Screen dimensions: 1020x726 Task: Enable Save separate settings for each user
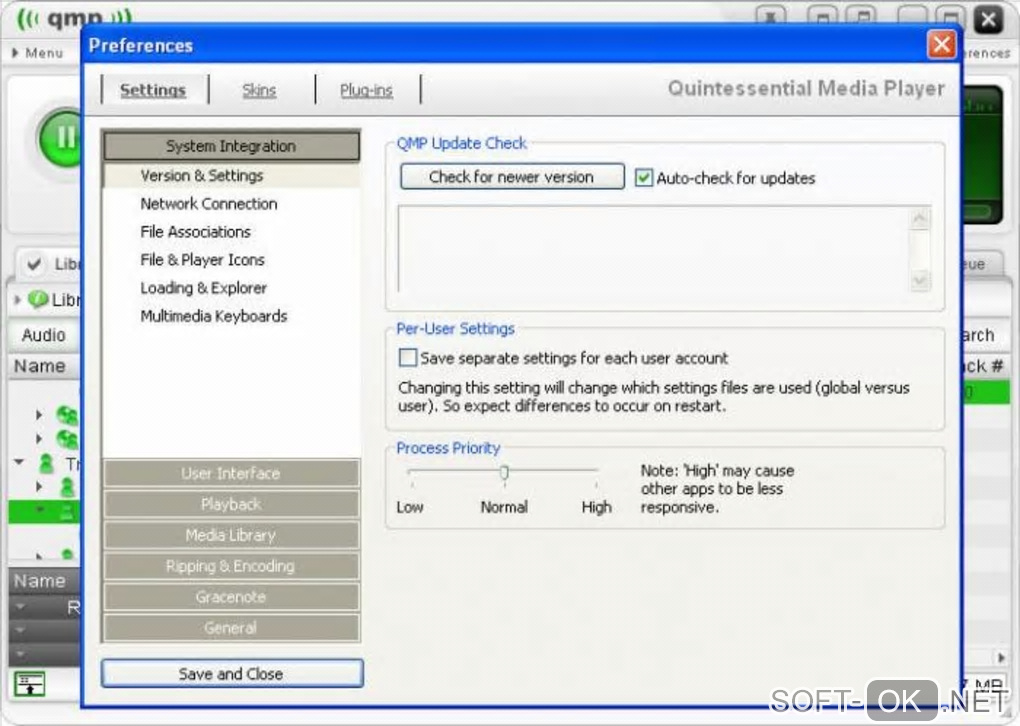(407, 358)
